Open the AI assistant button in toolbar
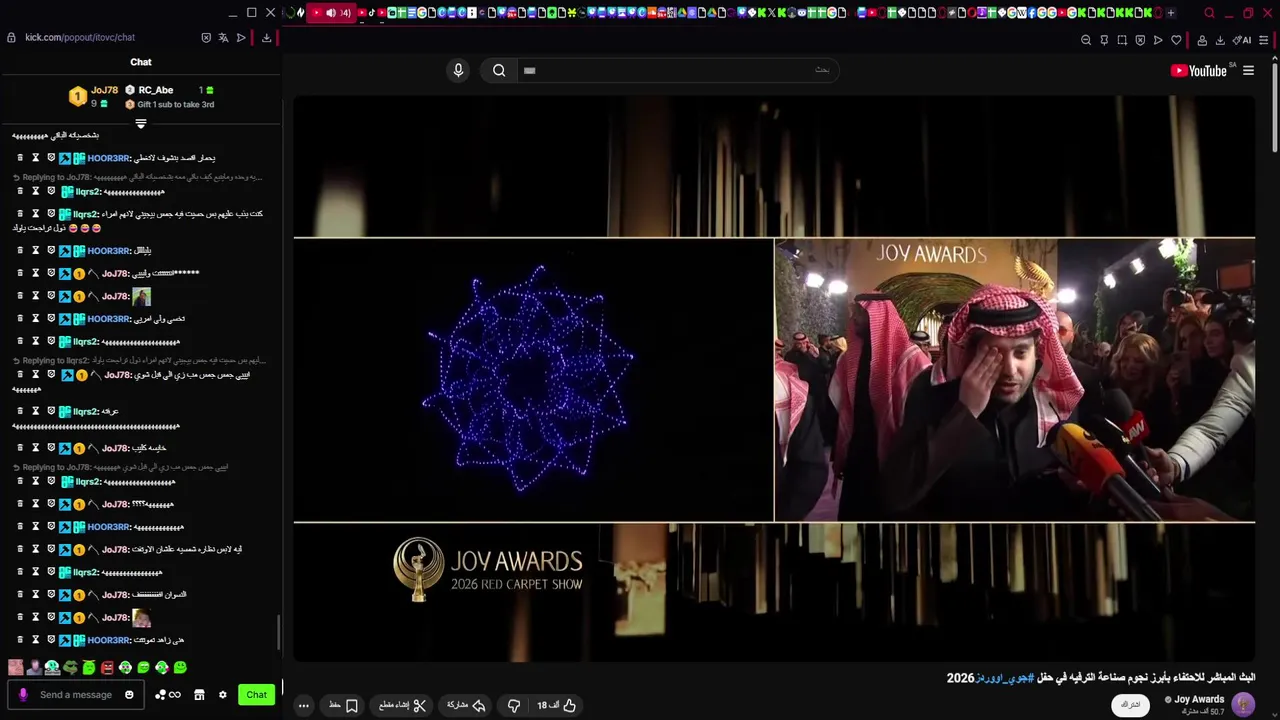Image resolution: width=1280 pixels, height=720 pixels. [x=1242, y=40]
